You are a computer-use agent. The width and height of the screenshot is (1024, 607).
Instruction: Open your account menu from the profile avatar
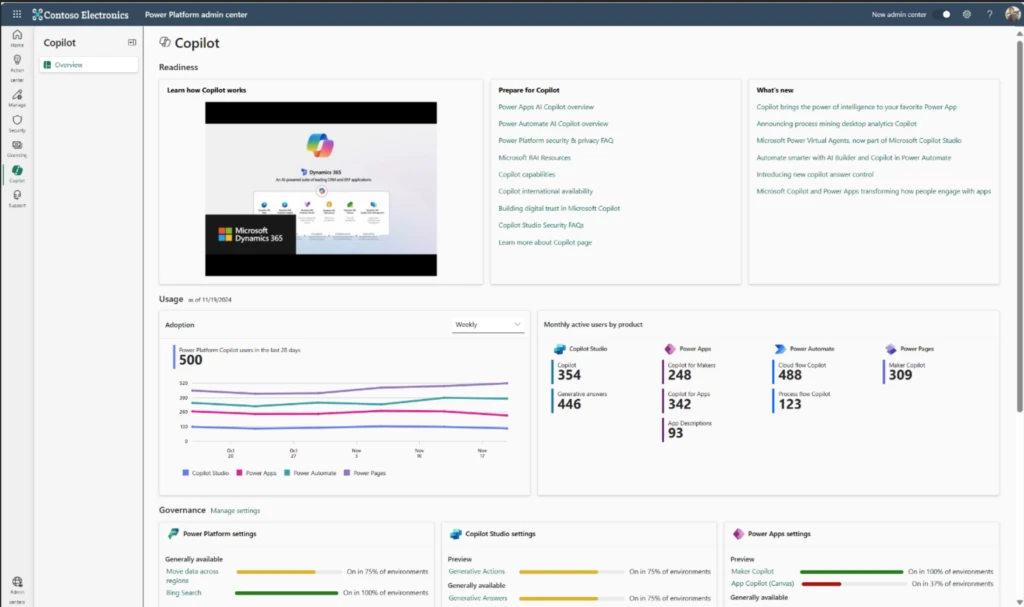[1010, 14]
